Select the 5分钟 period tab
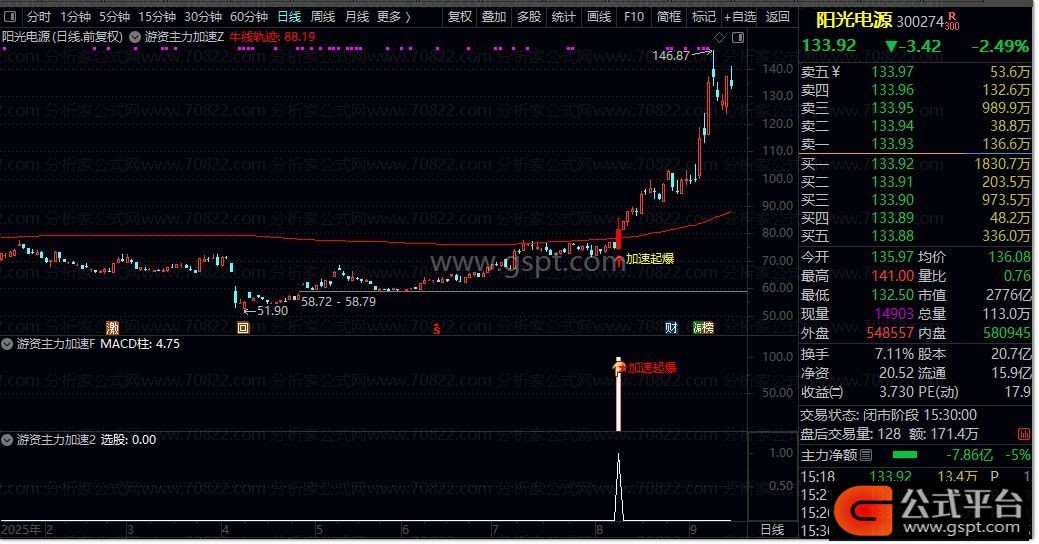Screen dimensions: 1039x544 point(114,17)
